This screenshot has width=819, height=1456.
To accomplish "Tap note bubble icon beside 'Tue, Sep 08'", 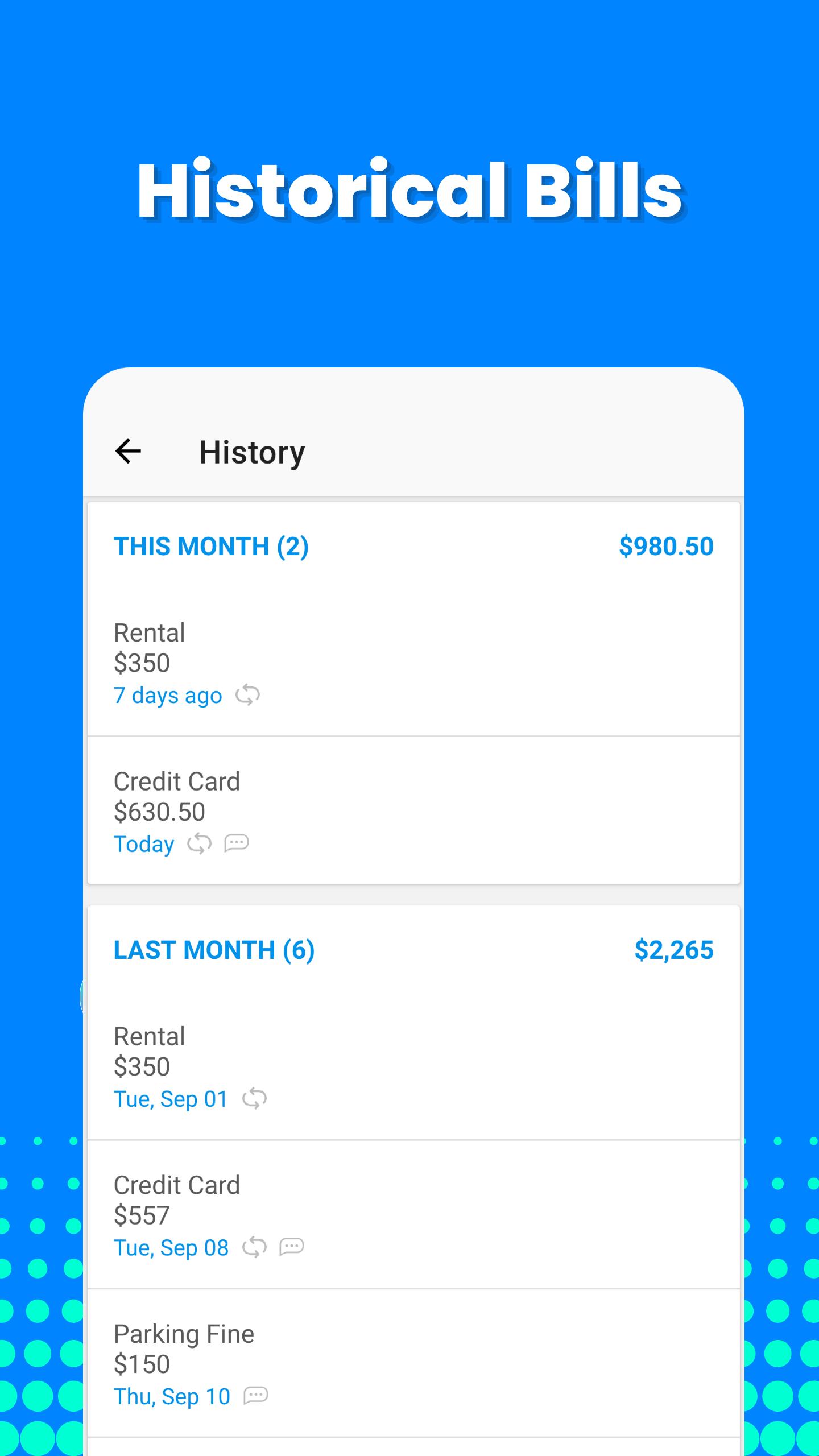I will pos(292,1247).
